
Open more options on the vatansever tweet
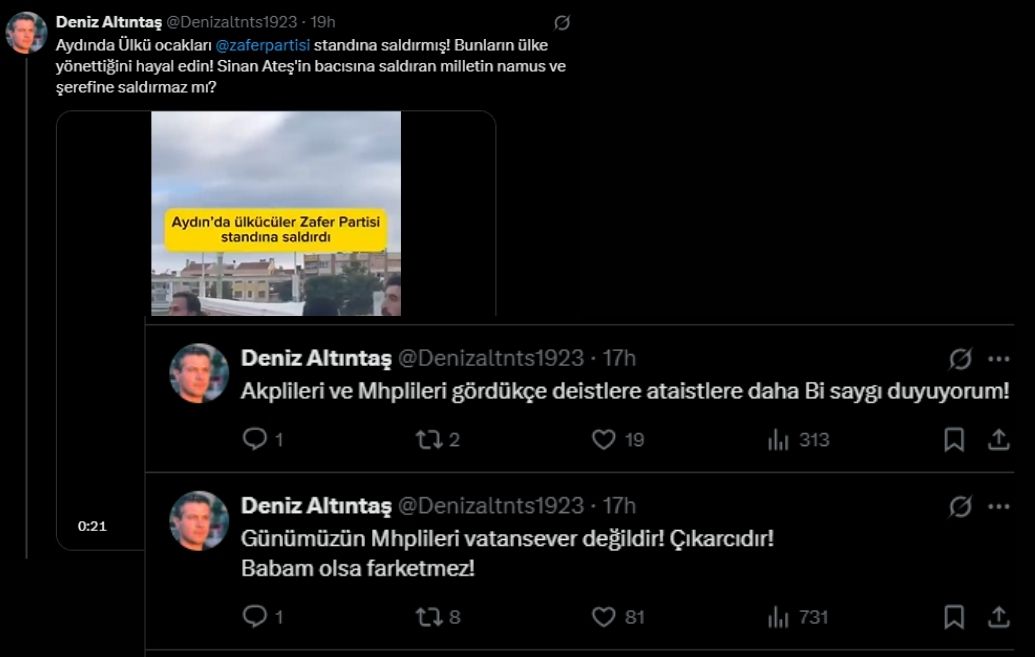click(998, 507)
